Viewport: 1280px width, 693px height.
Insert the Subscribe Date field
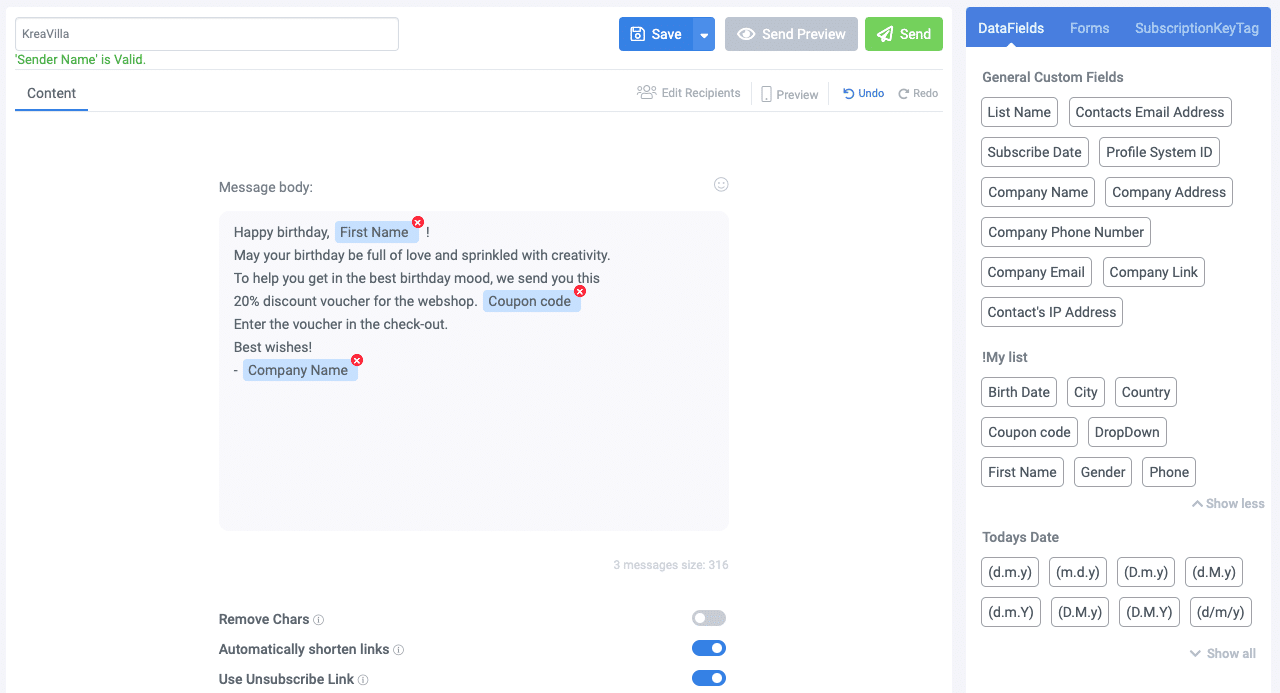click(1035, 152)
